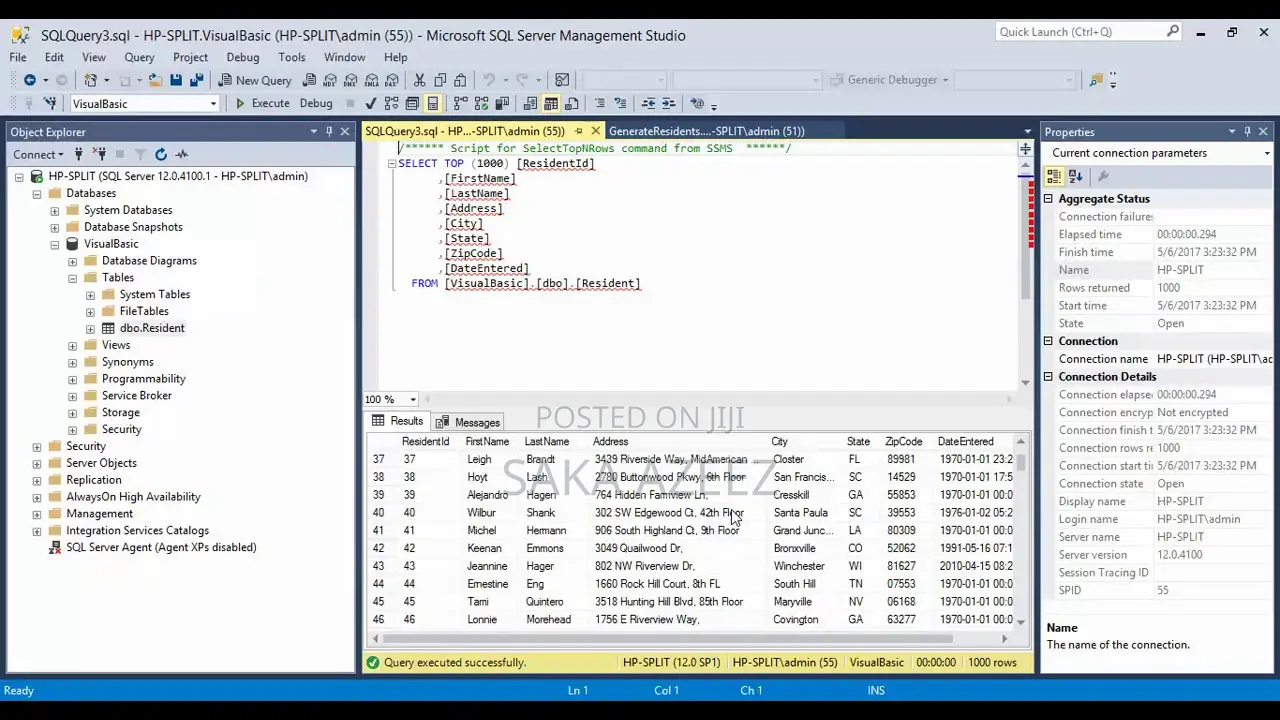Open the Tools menu
1280x720 pixels.
click(x=291, y=57)
